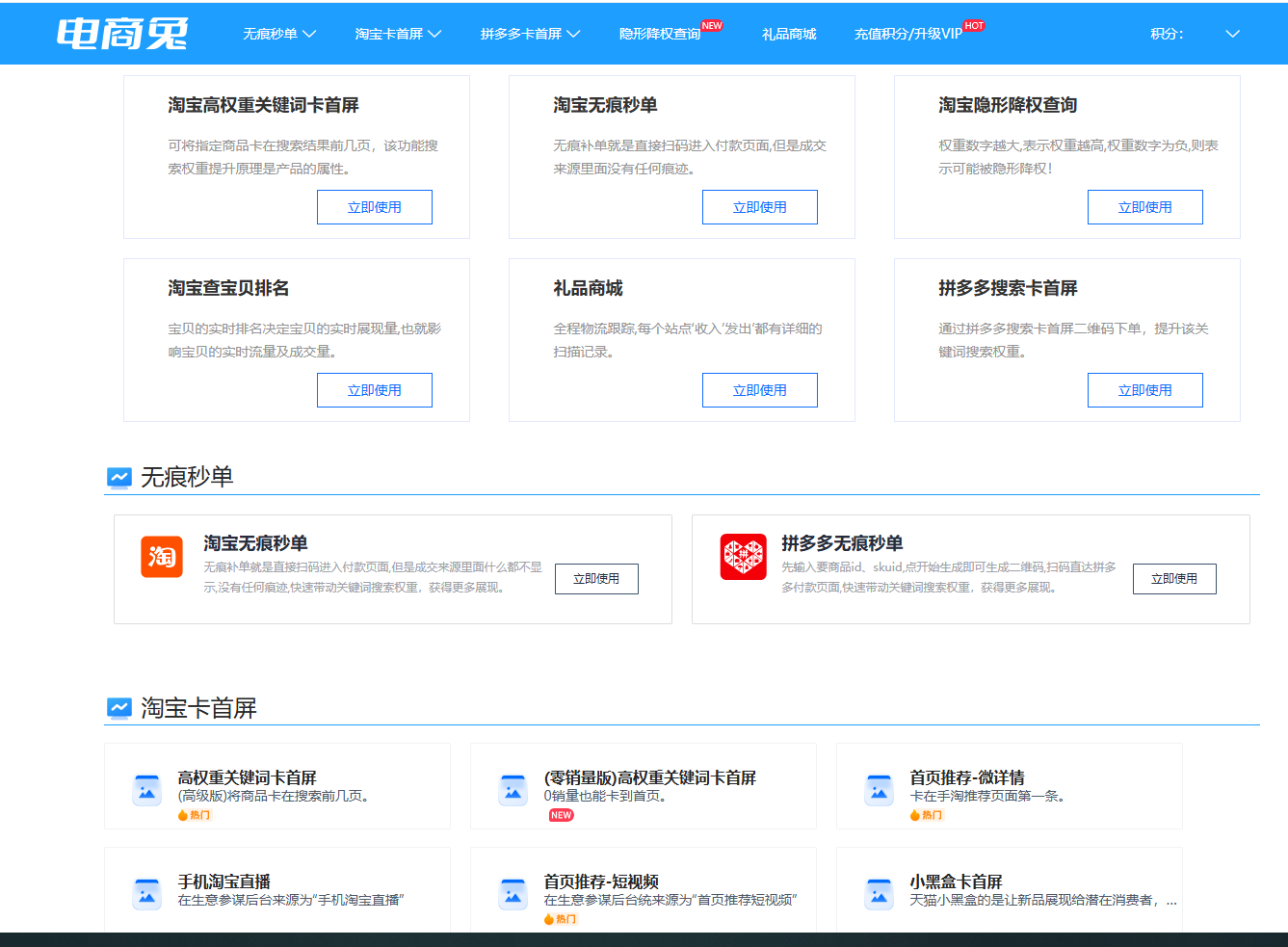Image resolution: width=1288 pixels, height=947 pixels.
Task: Click the 淘宝查宝贝排名 card title
Action: [228, 288]
